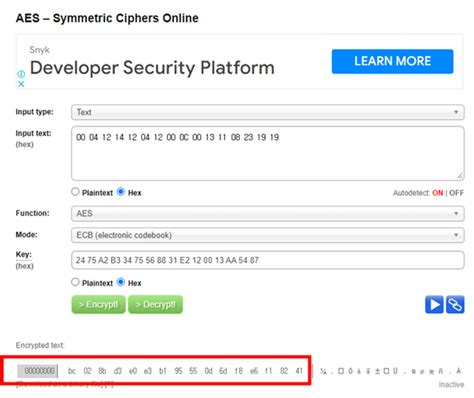
Task: Click the Developer Security Platform ad text
Action: pyautogui.click(x=152, y=68)
